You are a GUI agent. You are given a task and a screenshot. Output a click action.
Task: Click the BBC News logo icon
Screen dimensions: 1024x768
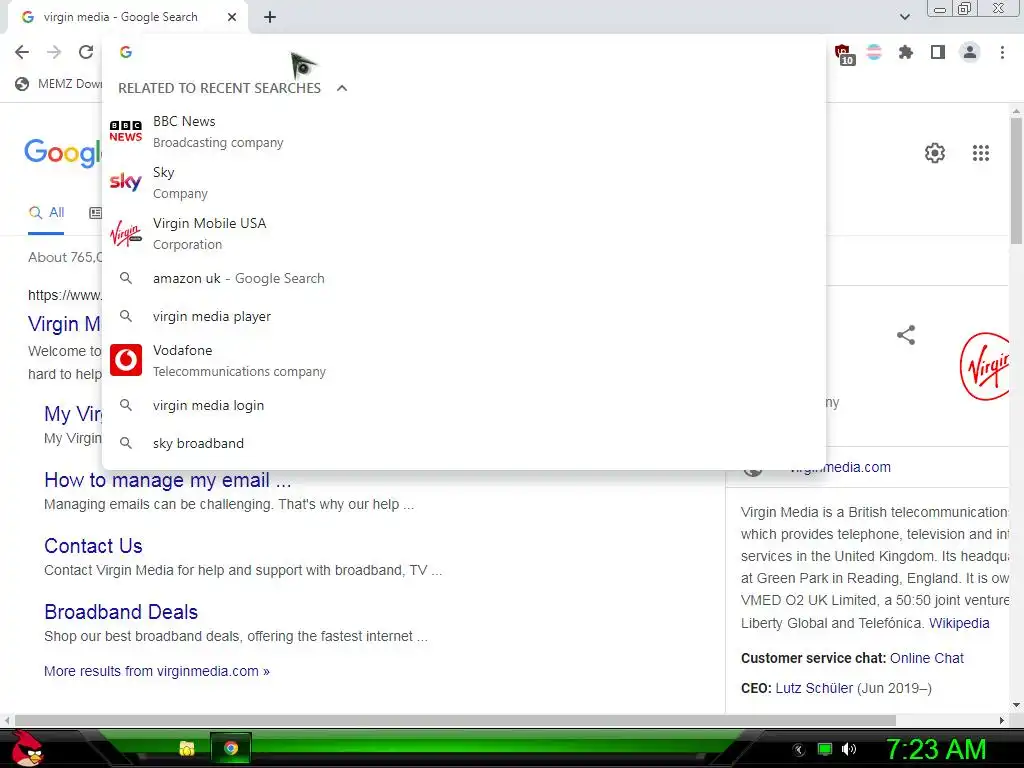click(125, 131)
